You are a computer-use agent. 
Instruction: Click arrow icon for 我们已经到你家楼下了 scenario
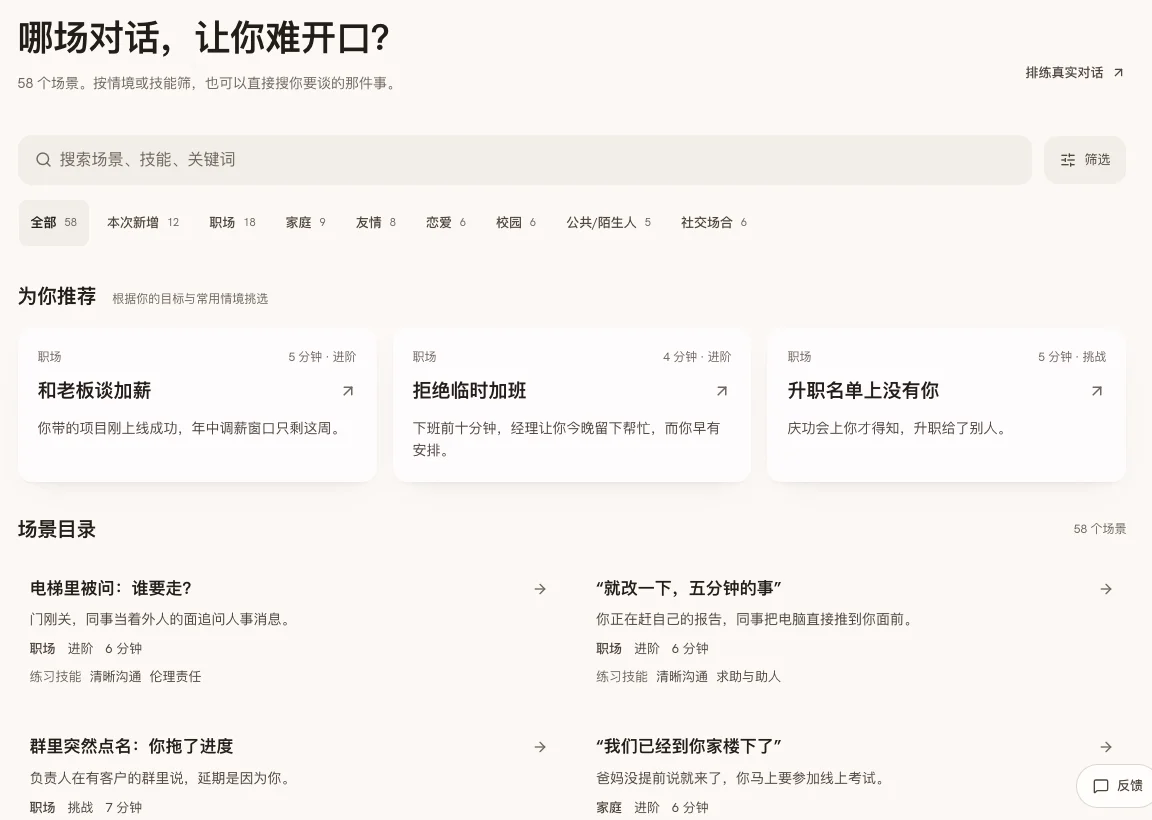[x=1106, y=747]
